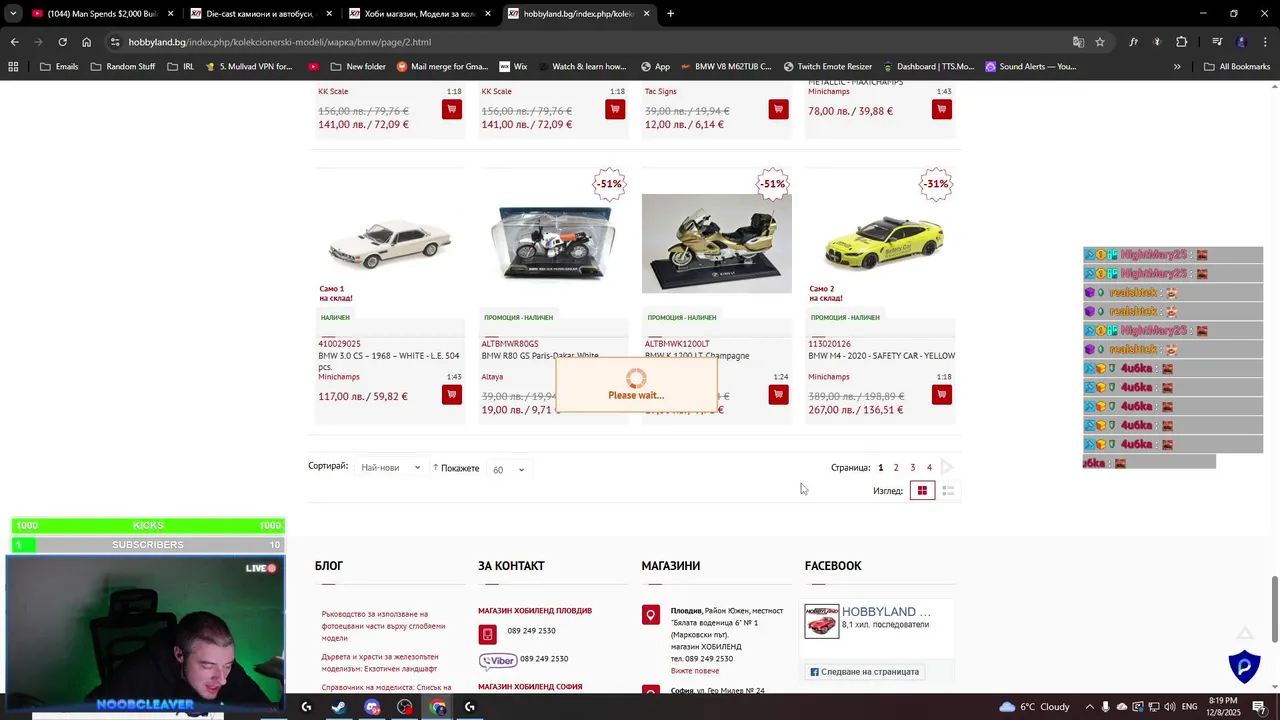Open the champagne BMW K 1200 LT image
Viewport: 1280px width, 720px height.
click(x=716, y=243)
